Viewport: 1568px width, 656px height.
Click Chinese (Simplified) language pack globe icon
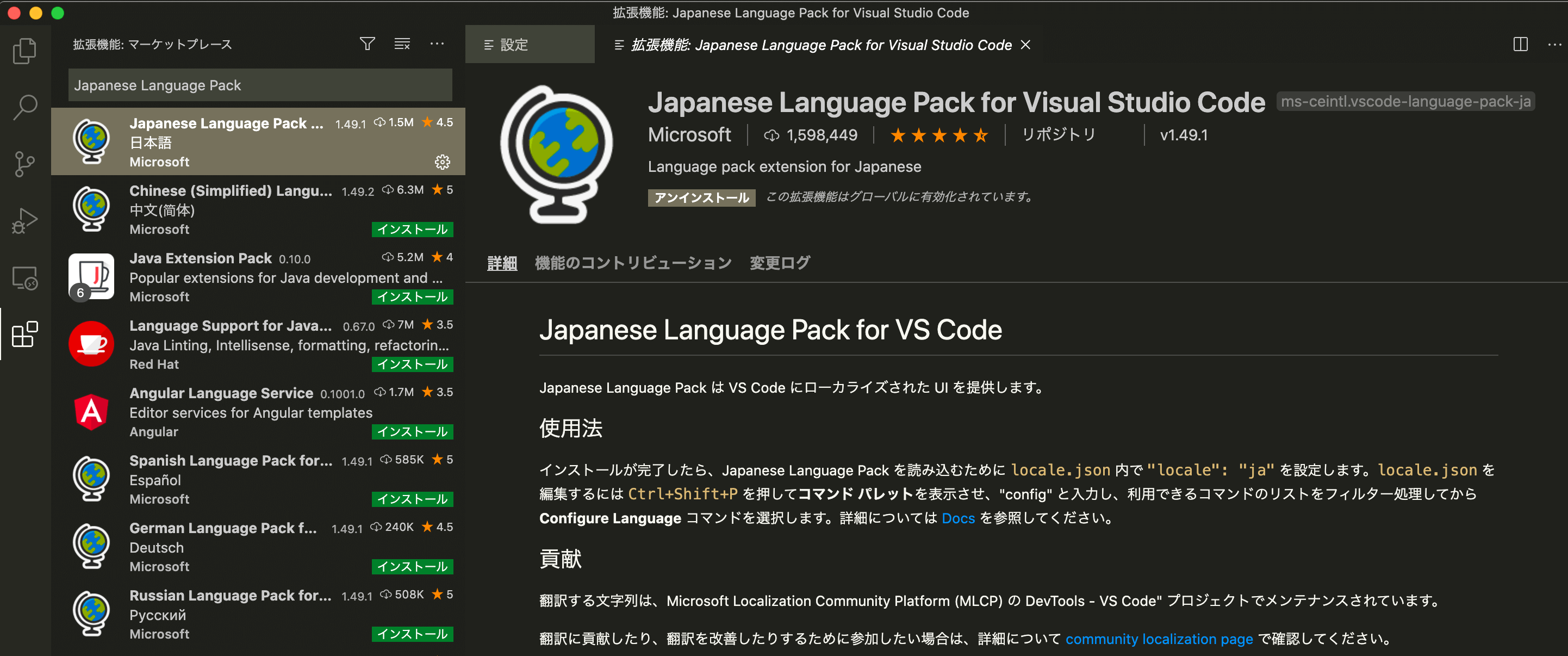(91, 209)
